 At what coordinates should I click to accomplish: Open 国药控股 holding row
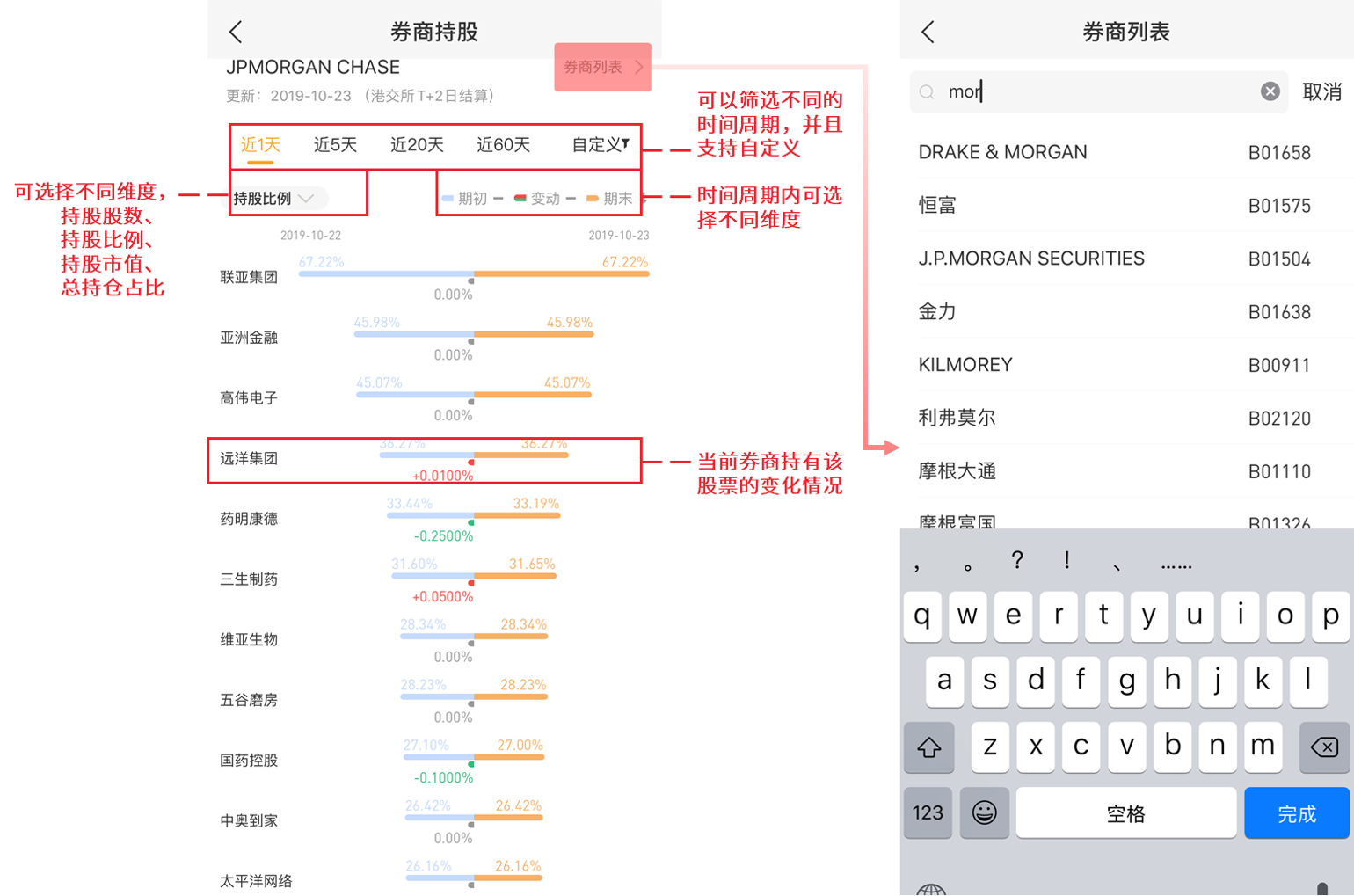tap(434, 761)
